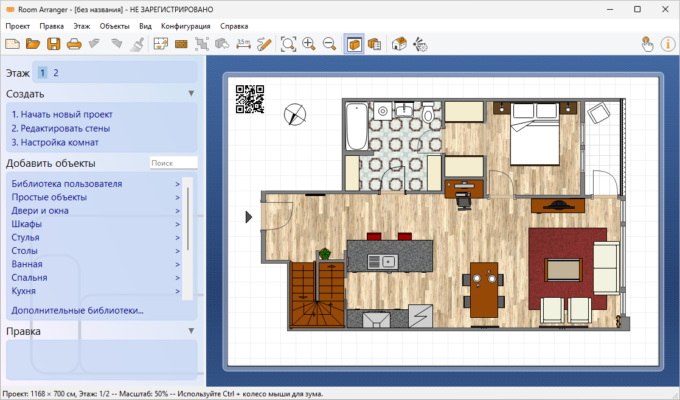
Task: Click the redo arrow icon
Action: click(116, 44)
